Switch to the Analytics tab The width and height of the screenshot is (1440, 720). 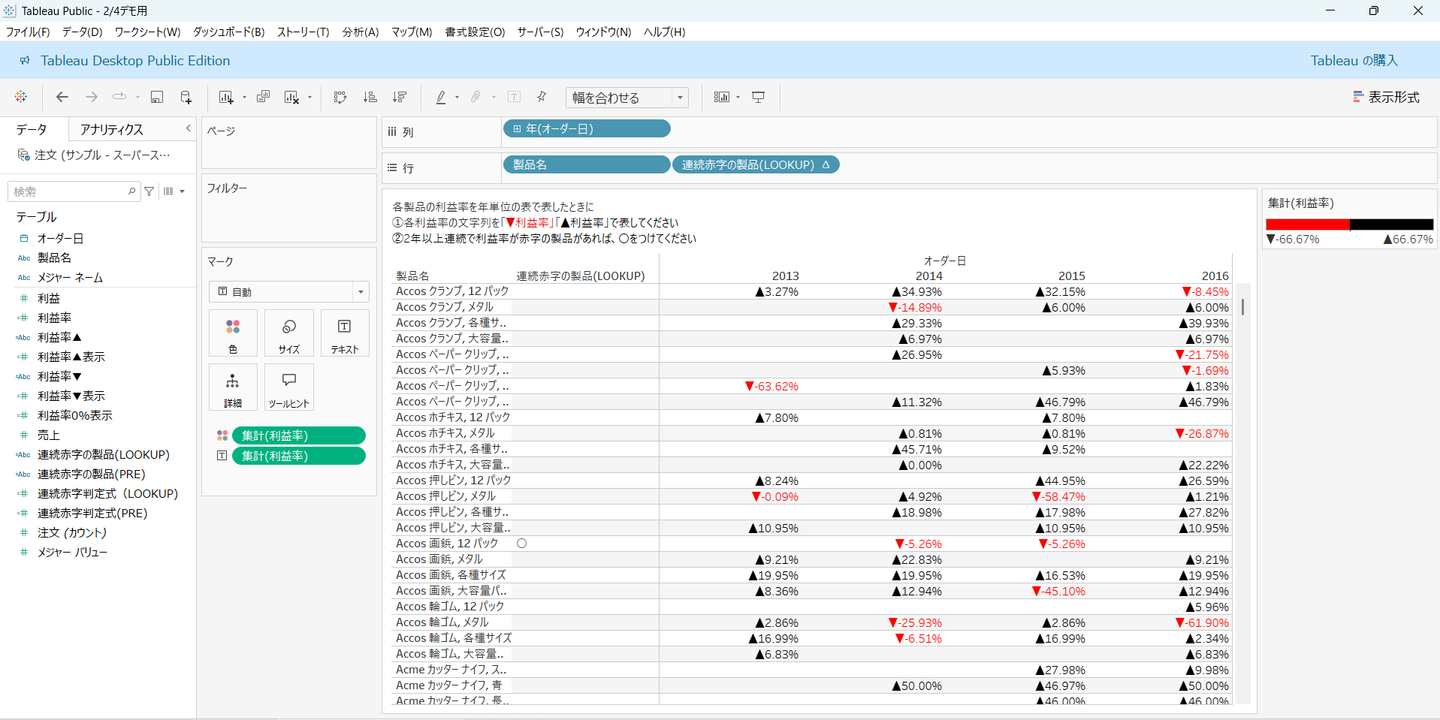[111, 130]
